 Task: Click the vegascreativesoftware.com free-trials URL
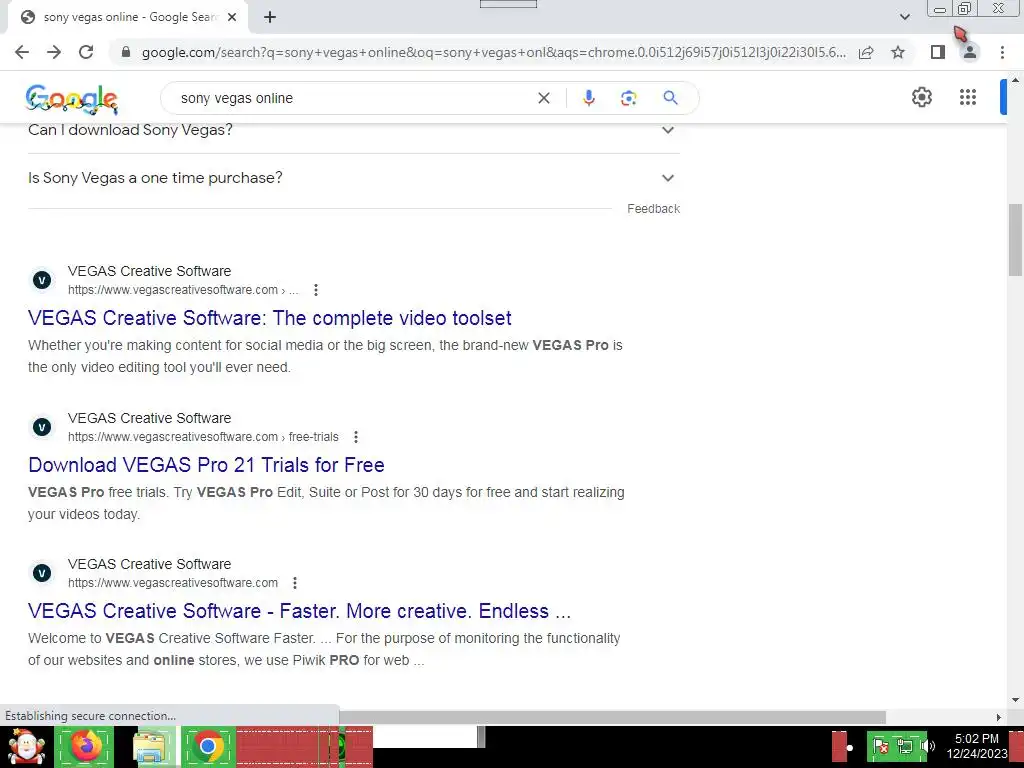203,437
